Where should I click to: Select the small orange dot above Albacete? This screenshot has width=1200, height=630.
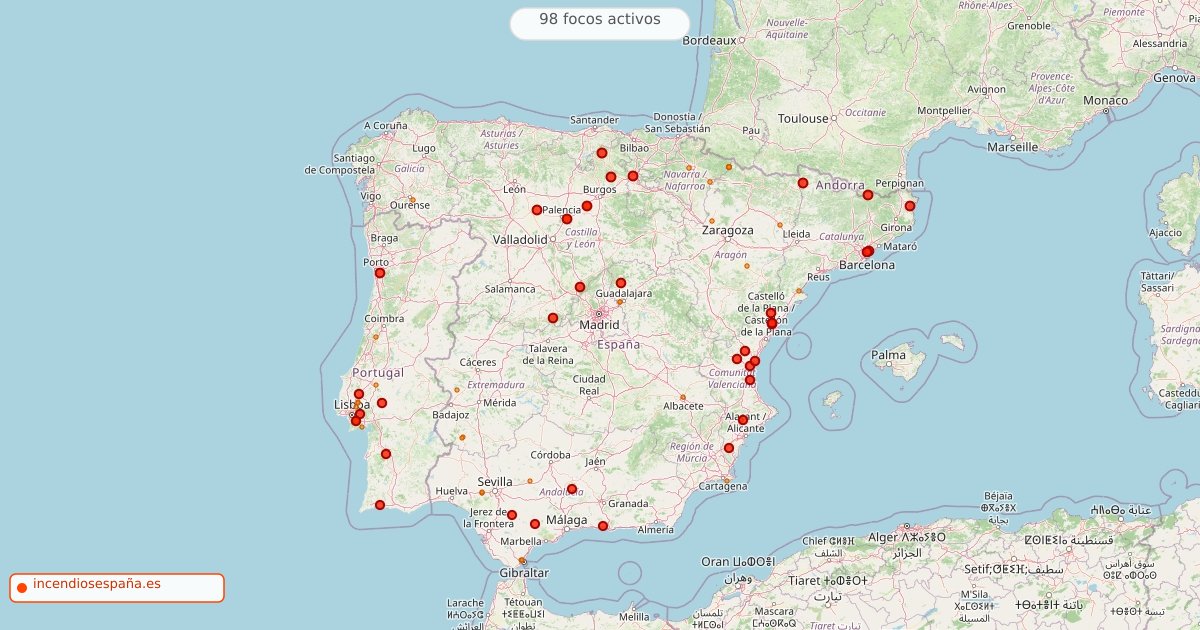684,397
